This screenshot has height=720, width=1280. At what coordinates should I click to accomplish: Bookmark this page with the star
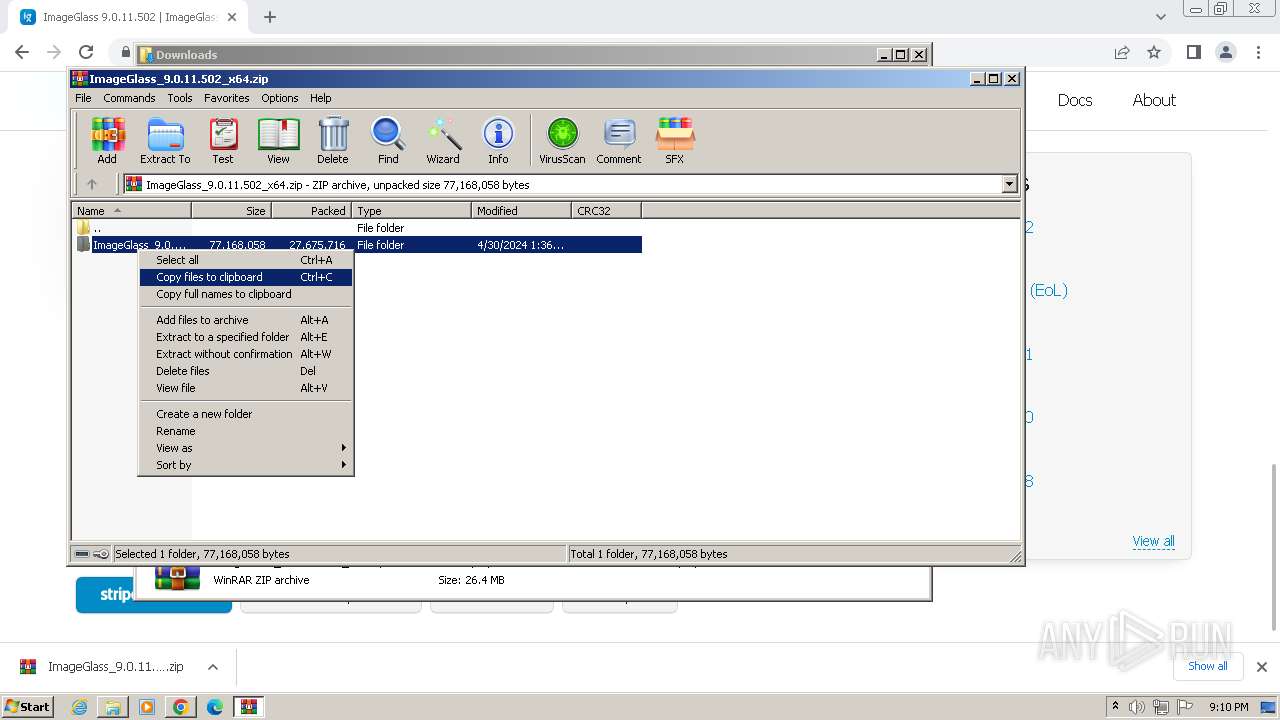click(1154, 53)
